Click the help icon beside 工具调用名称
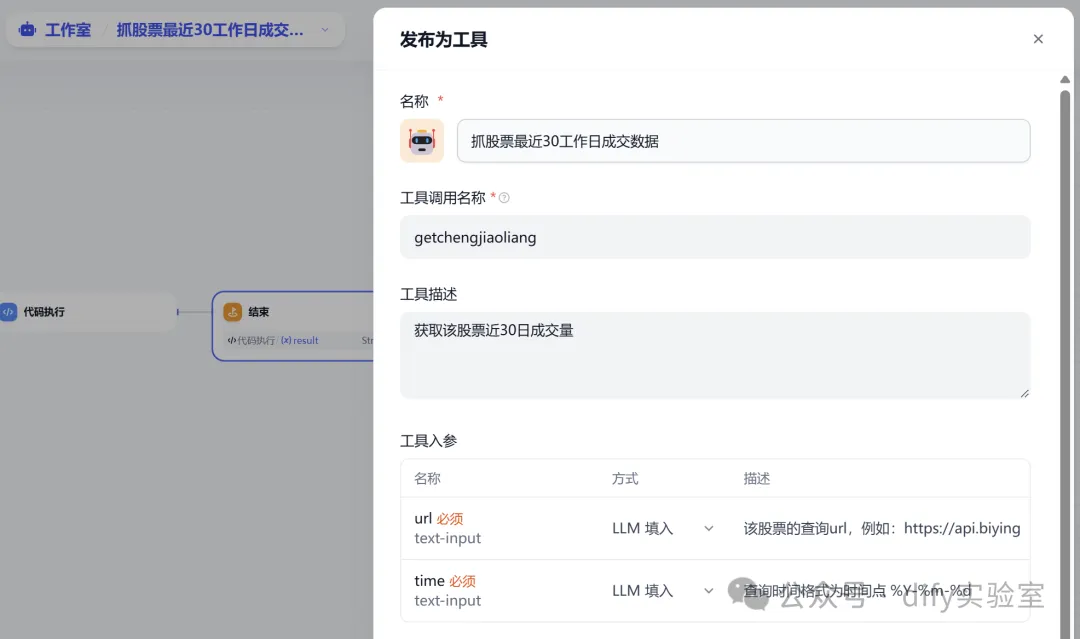Screen dimensions: 1080x639 point(504,198)
